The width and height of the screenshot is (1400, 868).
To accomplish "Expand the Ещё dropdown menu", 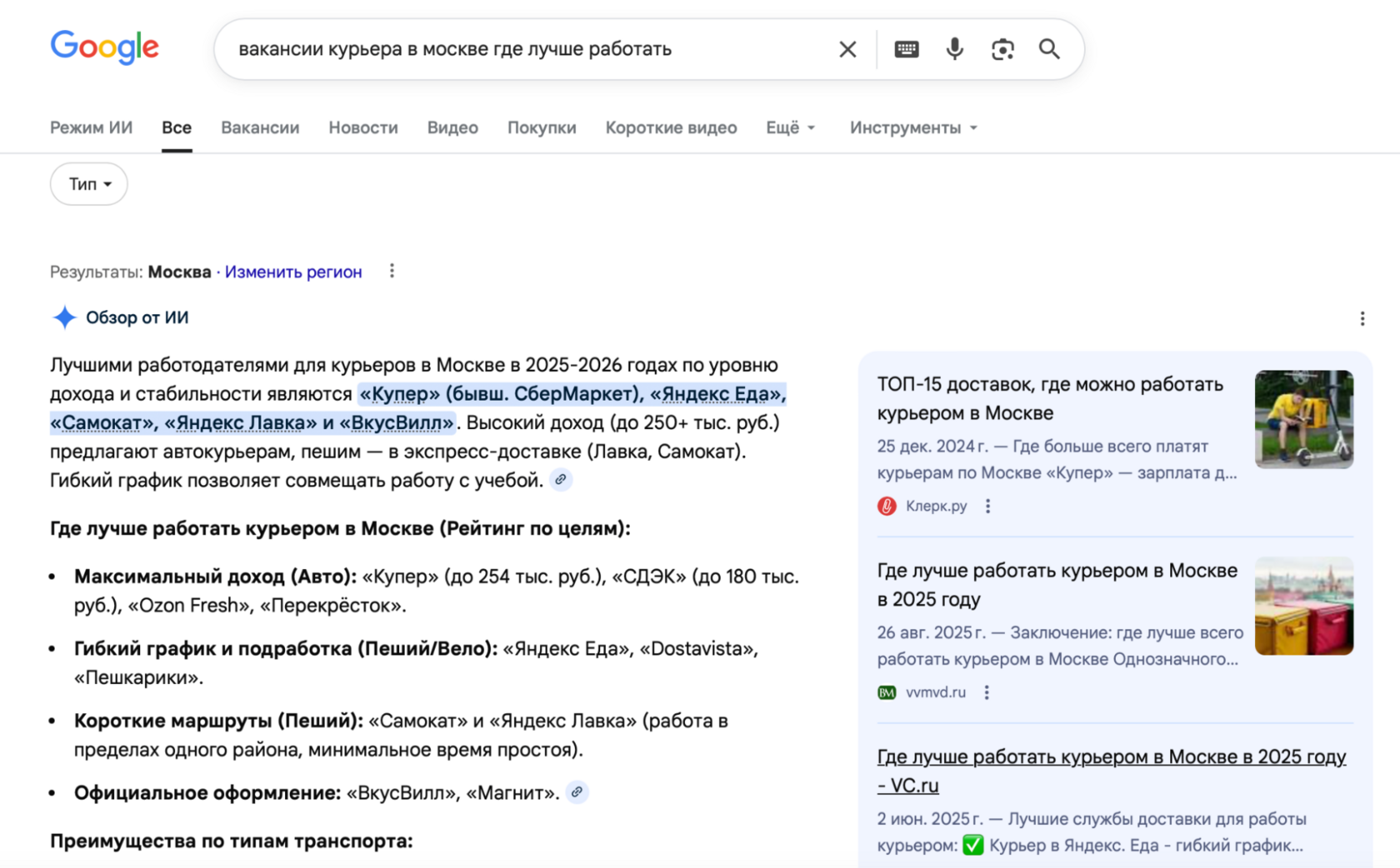I will click(791, 127).
